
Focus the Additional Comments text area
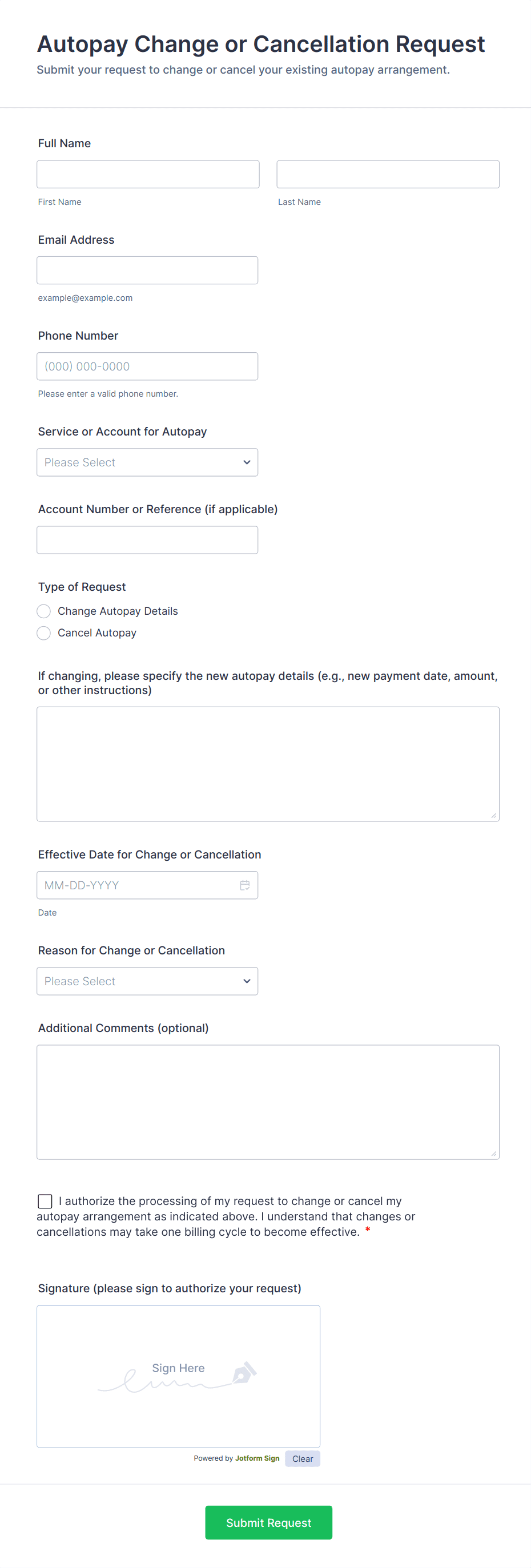pos(268,1102)
